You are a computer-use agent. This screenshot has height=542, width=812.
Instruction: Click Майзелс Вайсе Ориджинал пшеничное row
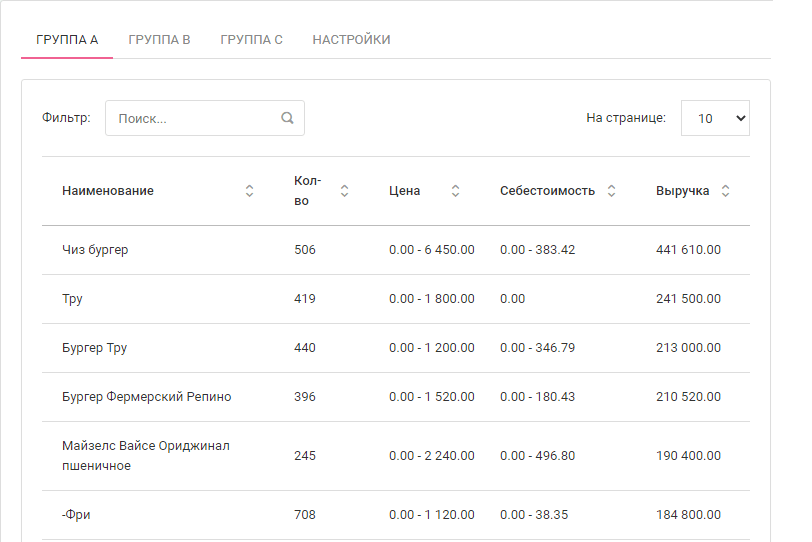(145, 456)
